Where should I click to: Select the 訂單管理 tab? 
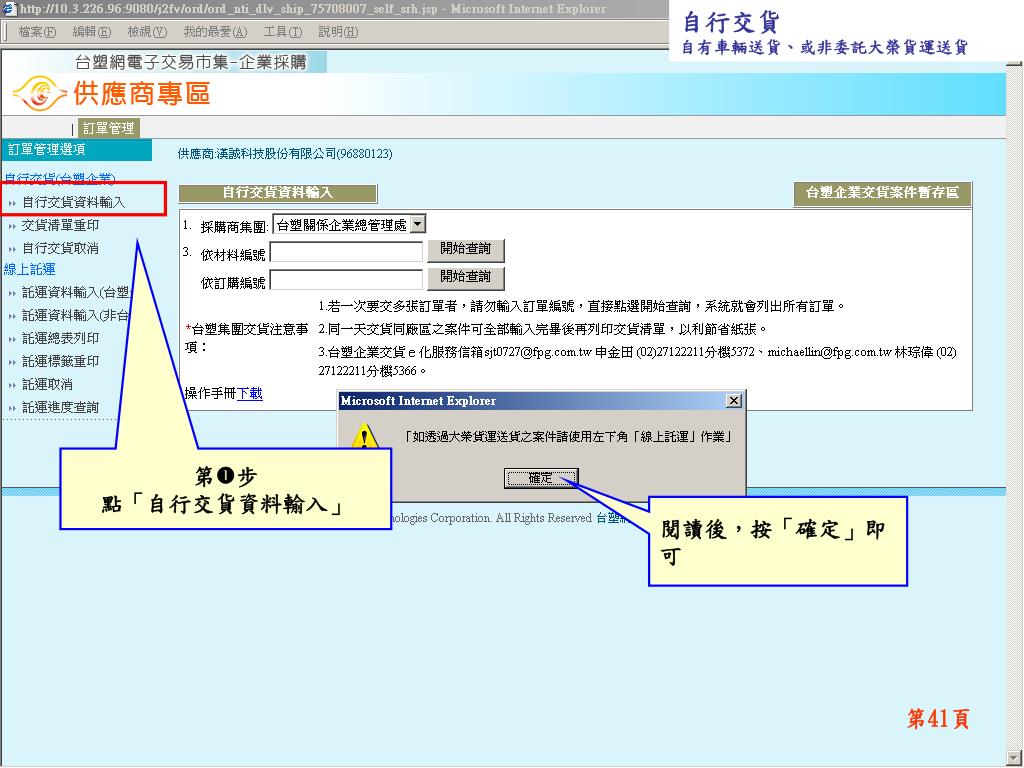pyautogui.click(x=108, y=128)
